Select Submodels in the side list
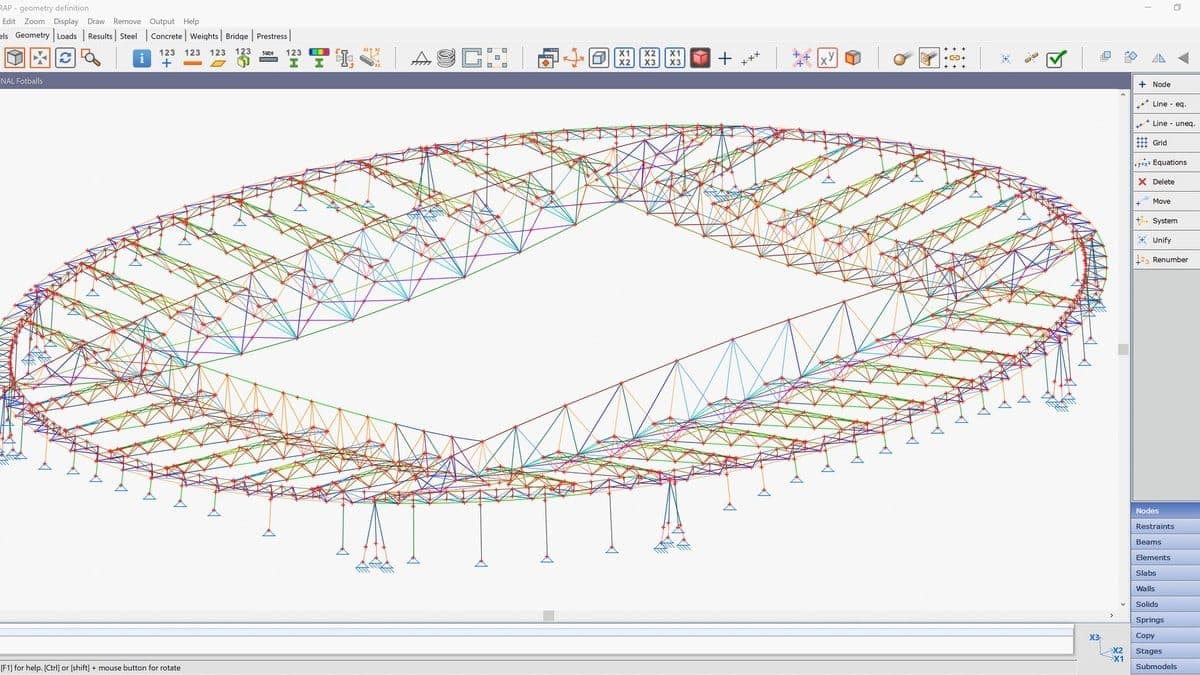This screenshot has width=1200, height=675. 1165,667
